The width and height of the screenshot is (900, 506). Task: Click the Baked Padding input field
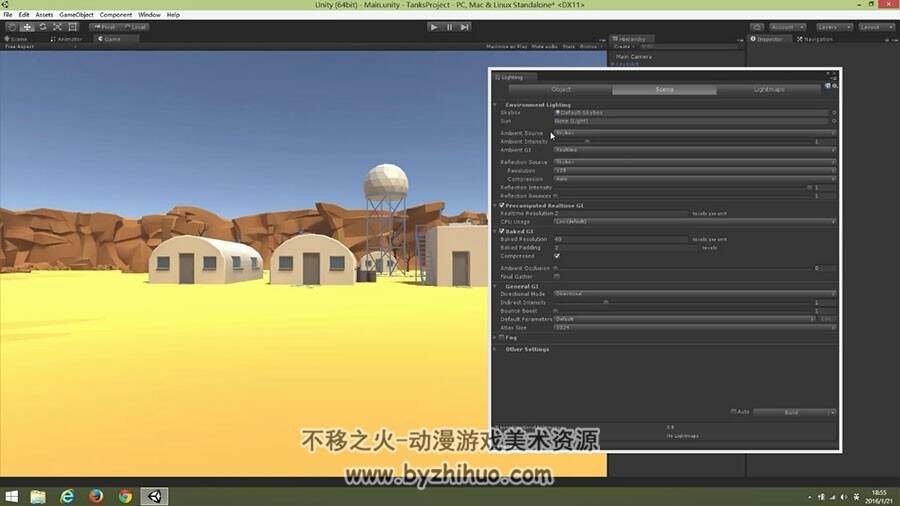pyautogui.click(x=626, y=248)
